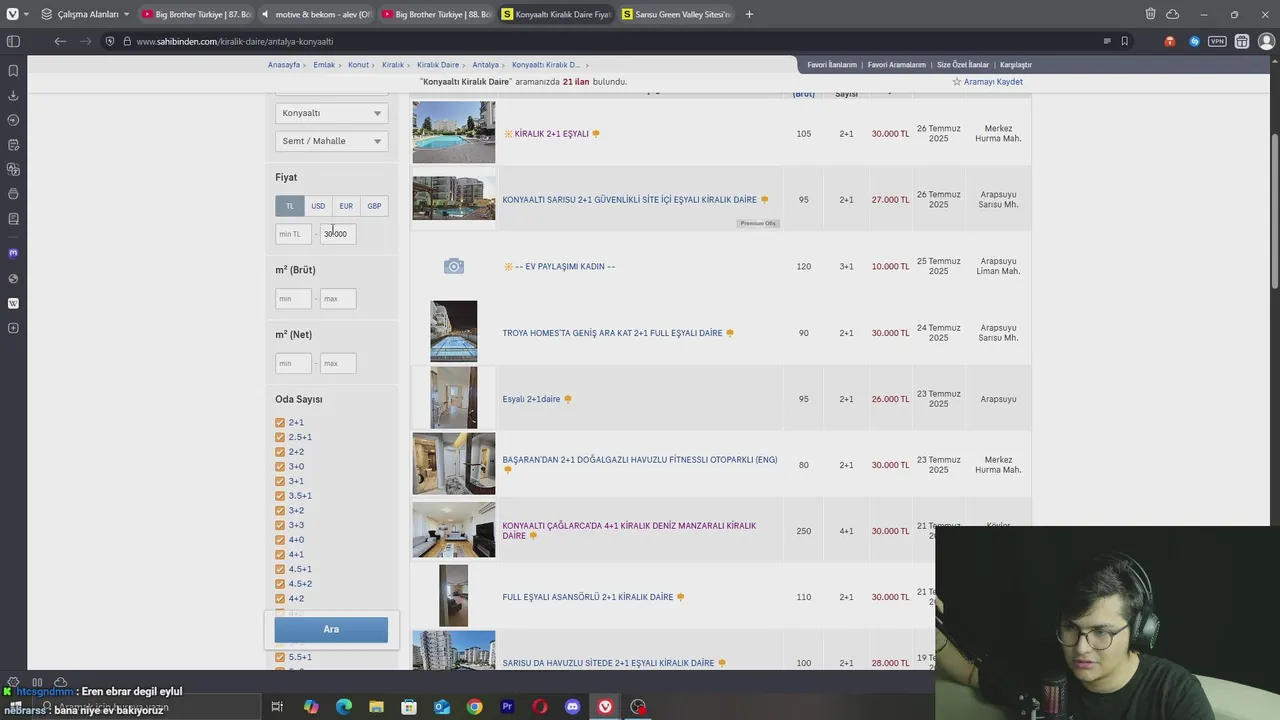Uncheck the 3+1 room filter
1280x720 pixels.
[x=280, y=481]
